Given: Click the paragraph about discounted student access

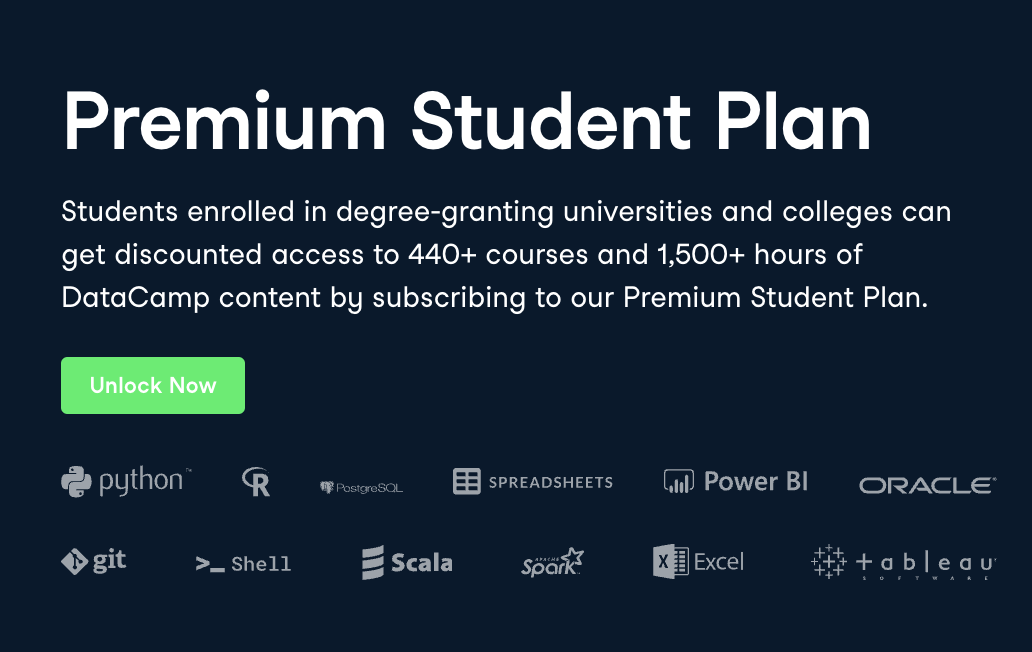Looking at the screenshot, I should pos(506,255).
